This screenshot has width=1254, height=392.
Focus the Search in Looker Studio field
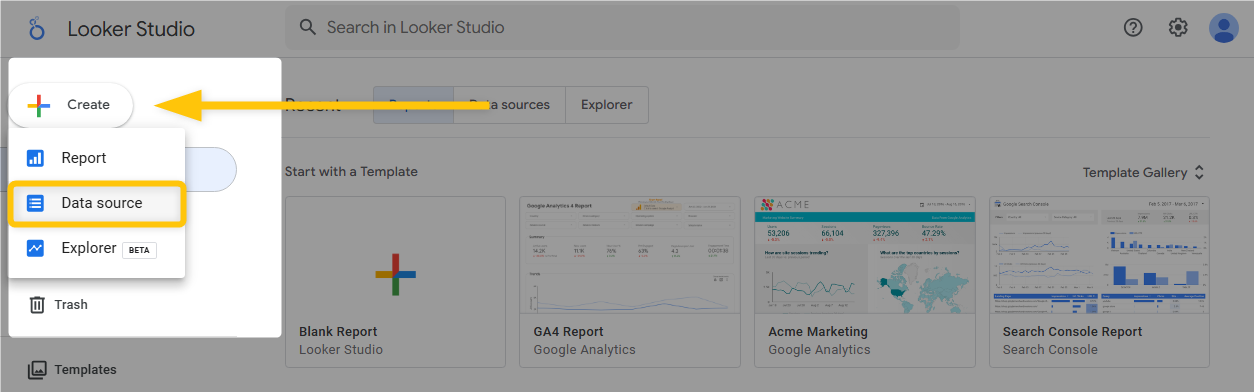(622, 28)
